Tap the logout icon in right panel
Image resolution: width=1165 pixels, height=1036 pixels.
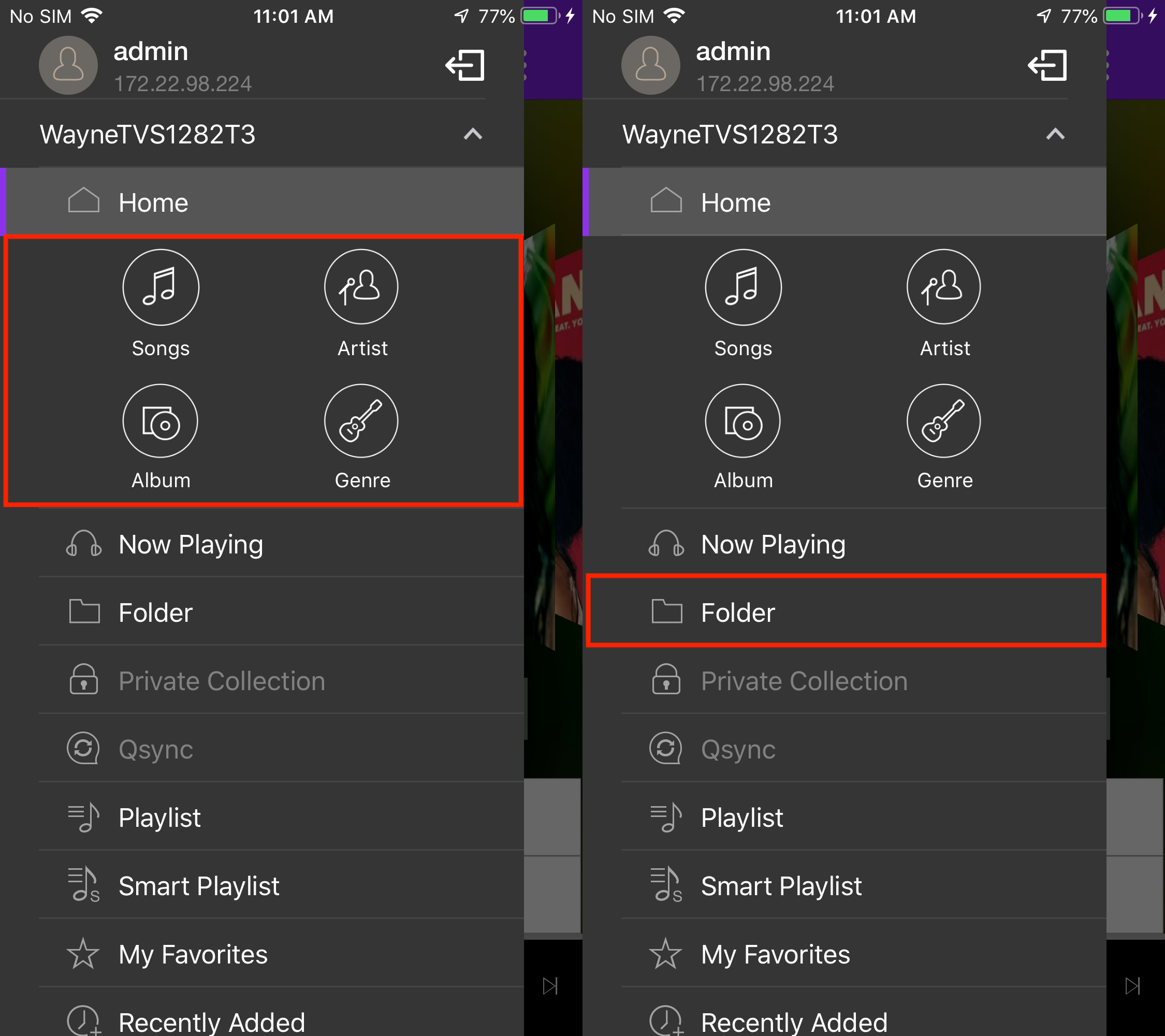click(x=1047, y=65)
